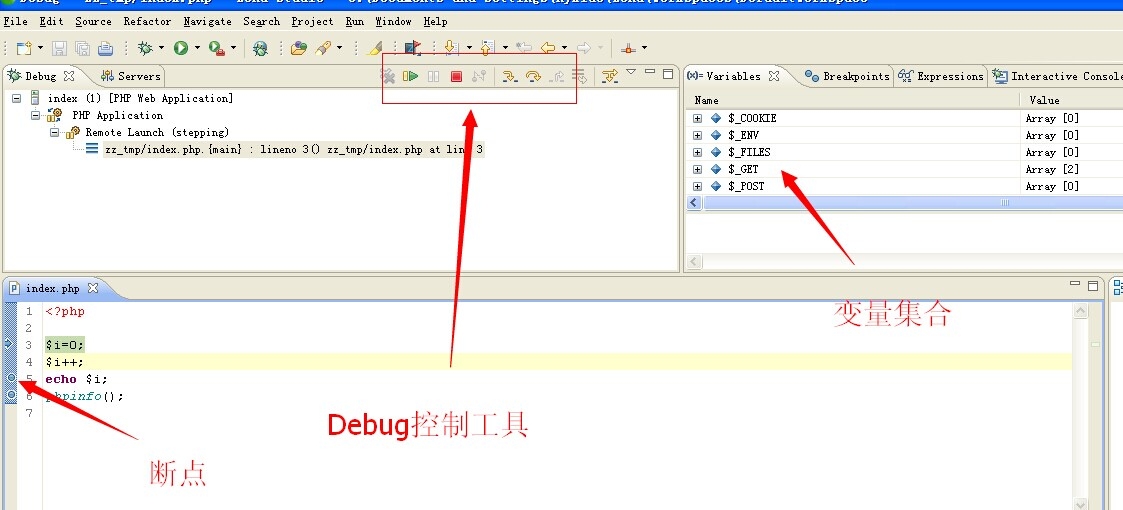The width and height of the screenshot is (1123, 510).
Task: Click the Open Type folder icon
Action: click(299, 48)
